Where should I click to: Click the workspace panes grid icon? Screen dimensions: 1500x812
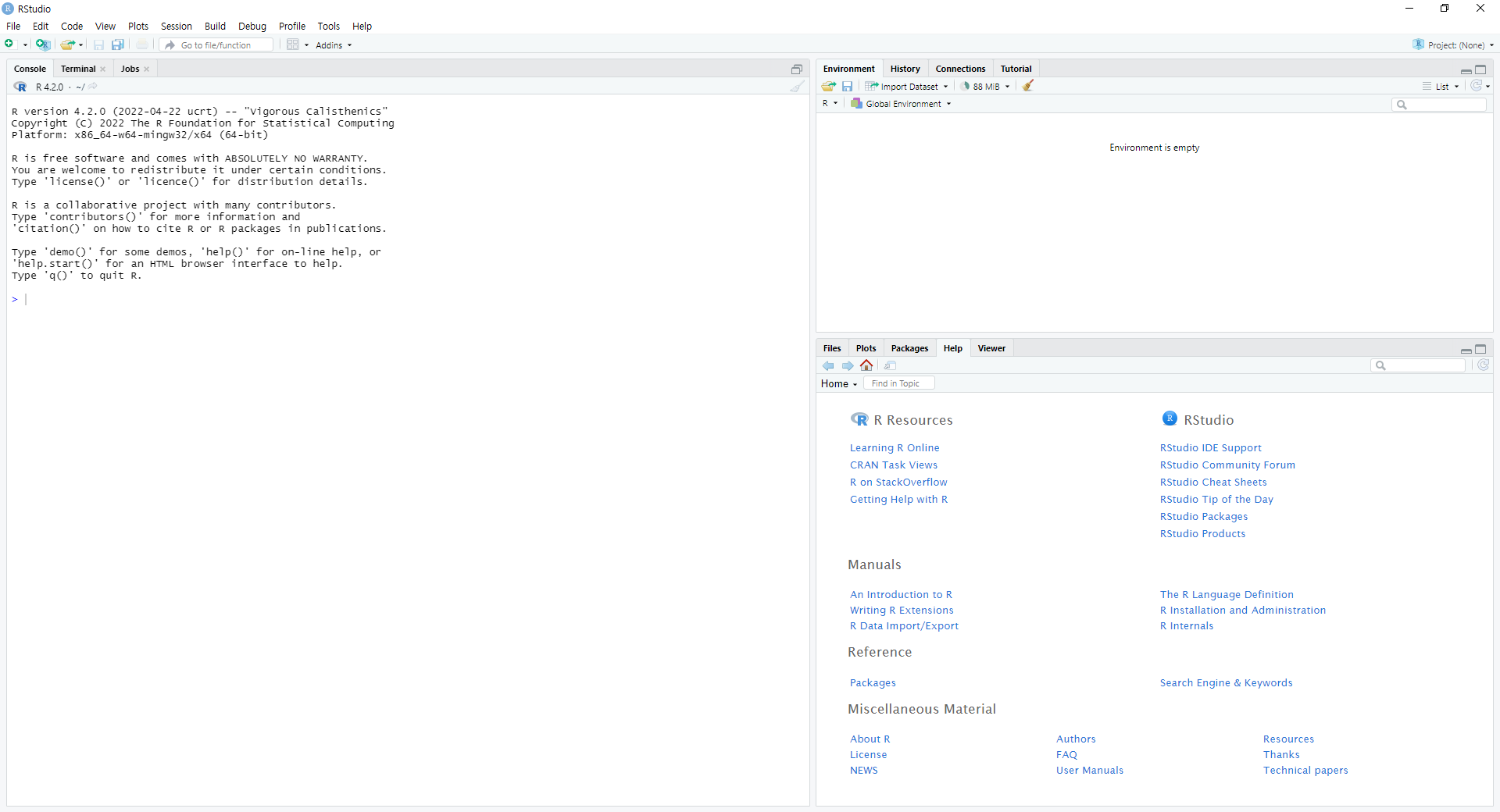(x=293, y=45)
